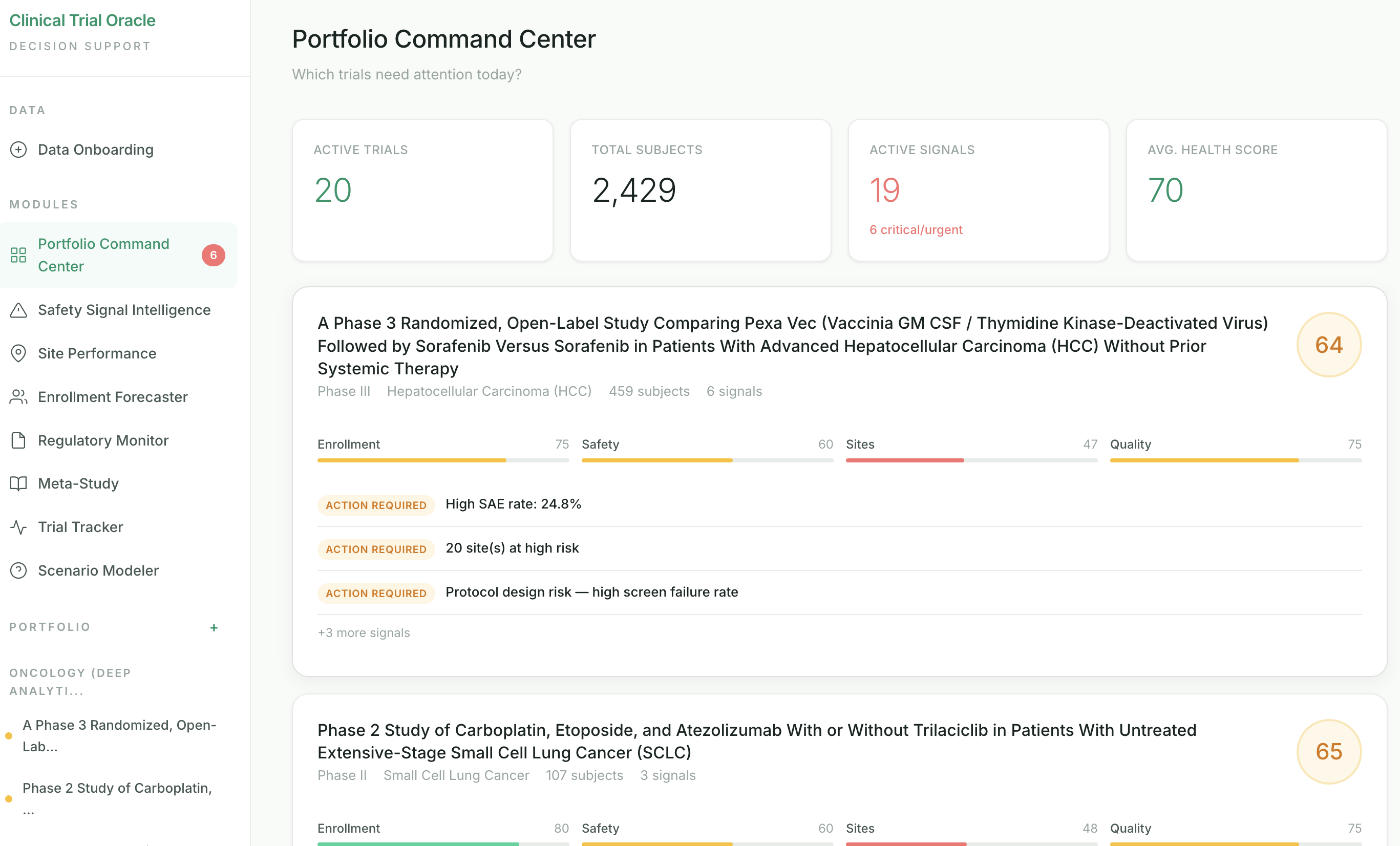Click the 'Hepatocellular Carcinoma (HCC)' indication label

coord(489,391)
